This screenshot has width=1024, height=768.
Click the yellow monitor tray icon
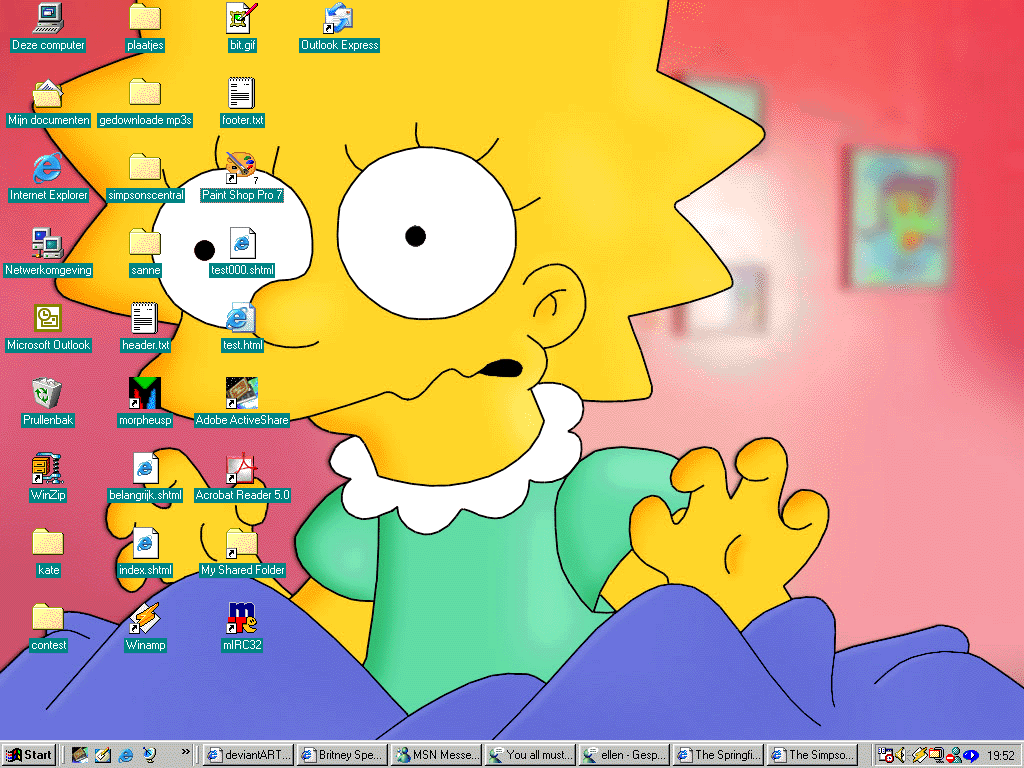point(936,755)
